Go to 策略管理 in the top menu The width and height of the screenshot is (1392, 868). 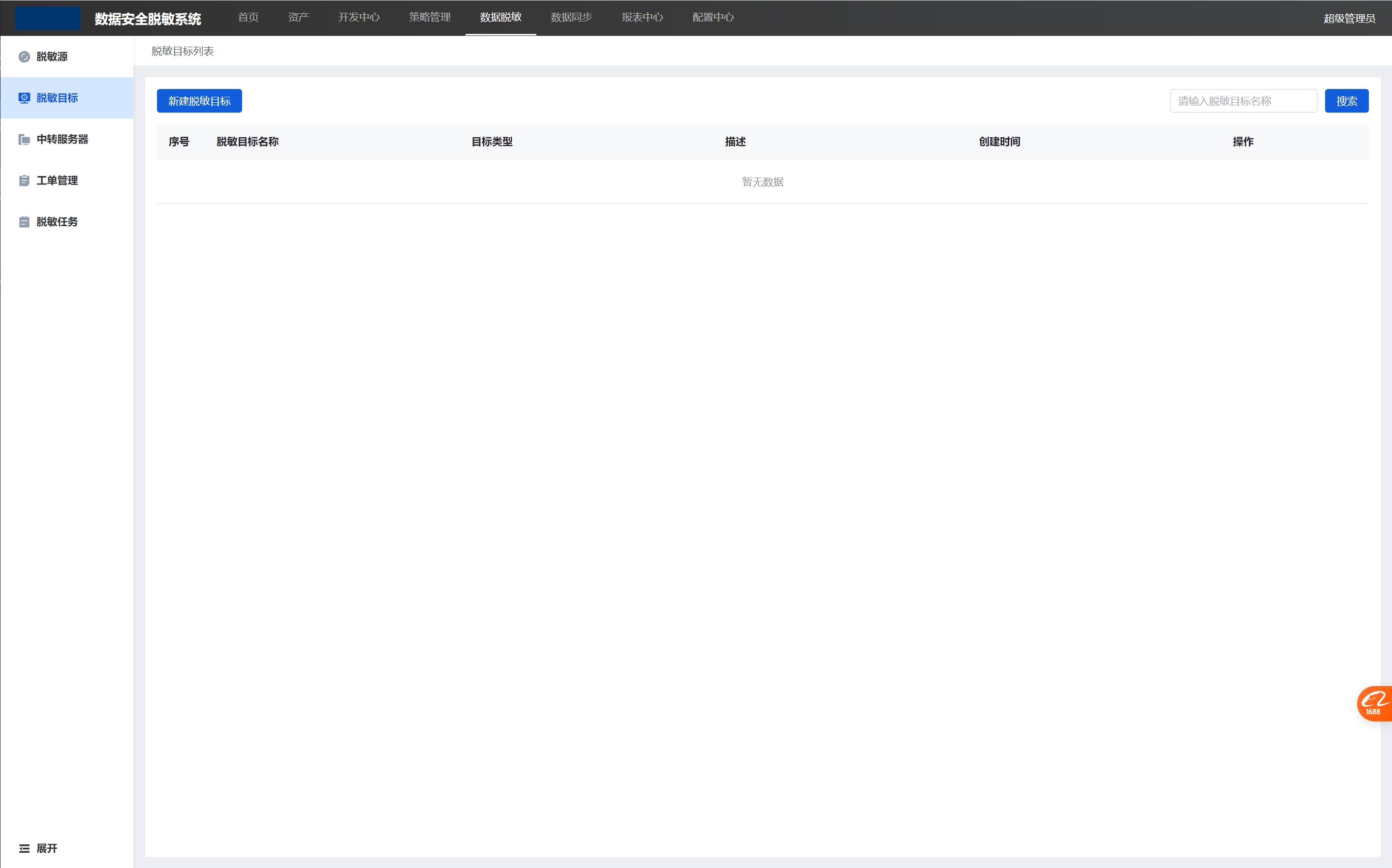pyautogui.click(x=430, y=17)
